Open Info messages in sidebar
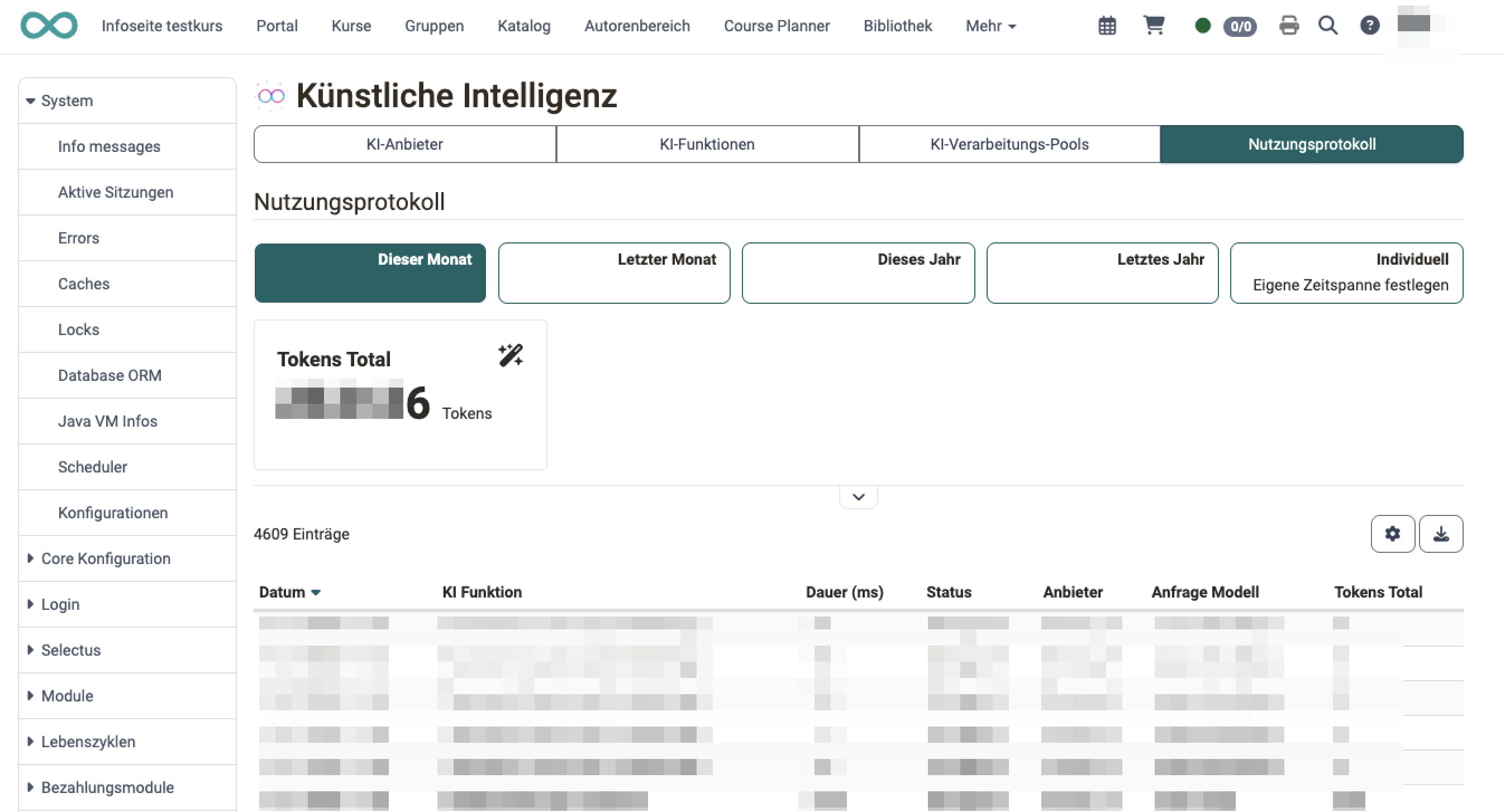This screenshot has height=812, width=1505. click(x=127, y=147)
